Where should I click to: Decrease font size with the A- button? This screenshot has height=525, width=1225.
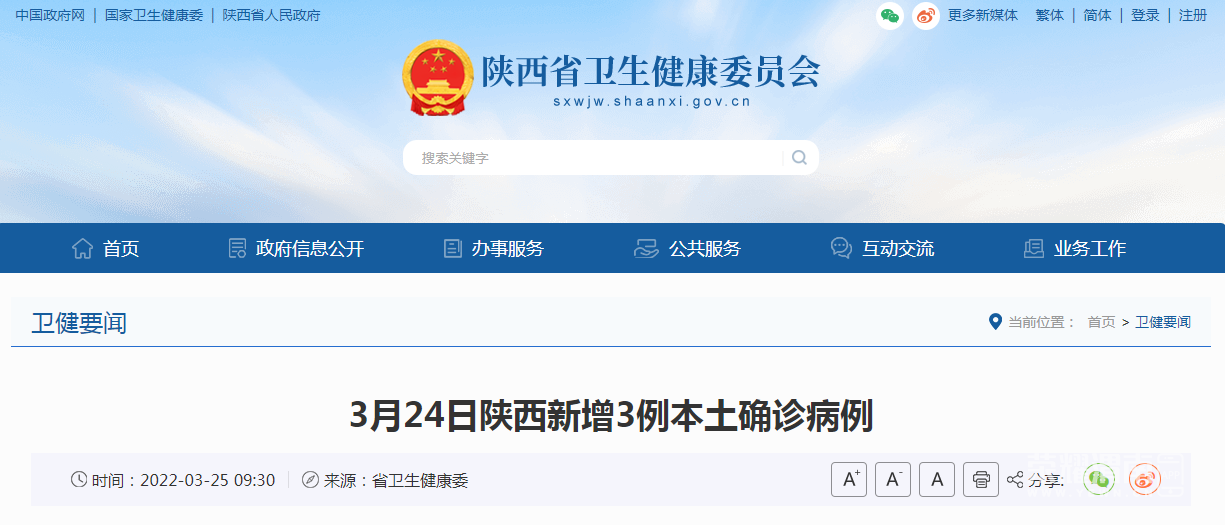coord(893,480)
